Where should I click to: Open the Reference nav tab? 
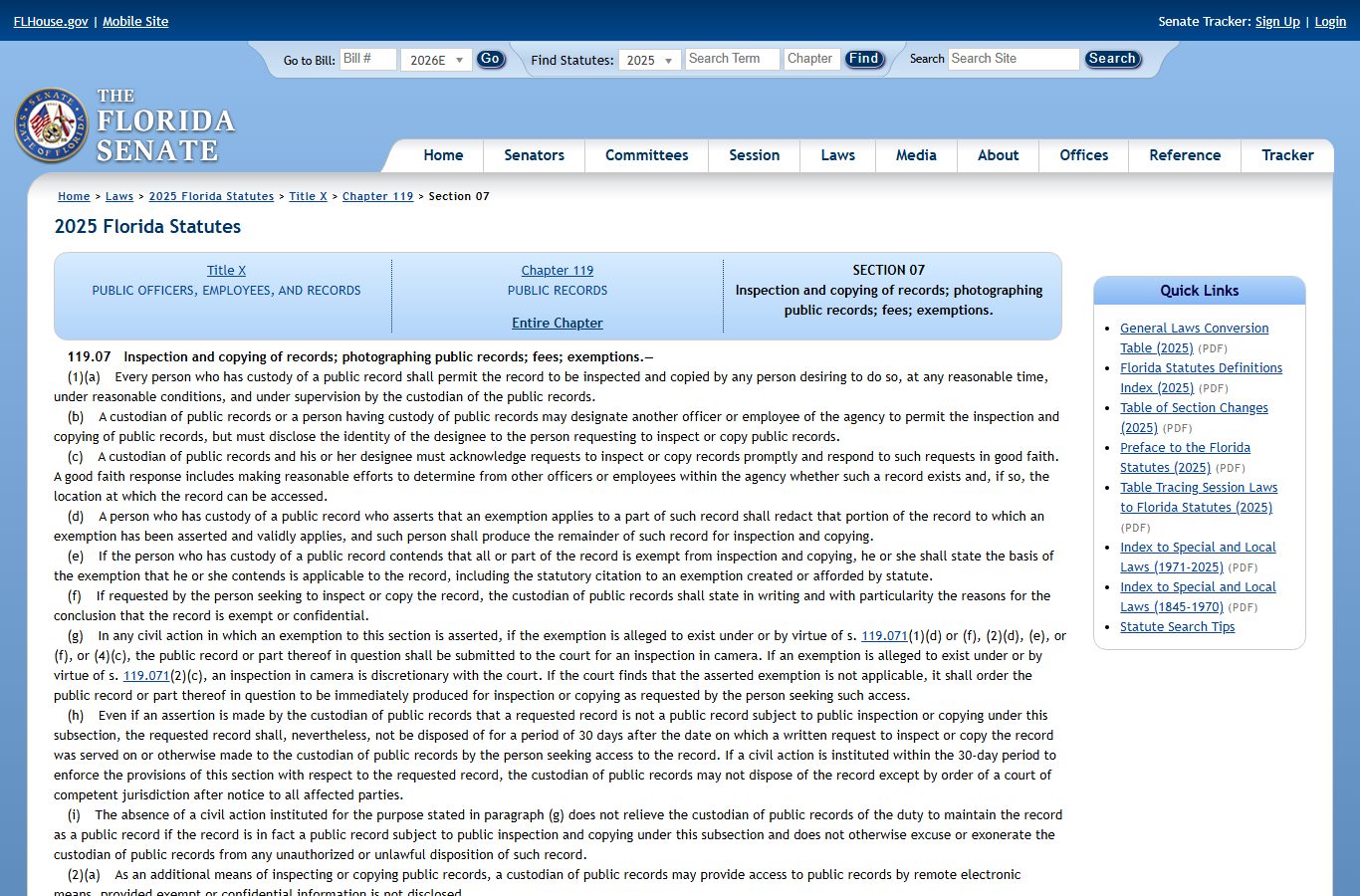pos(1185,155)
